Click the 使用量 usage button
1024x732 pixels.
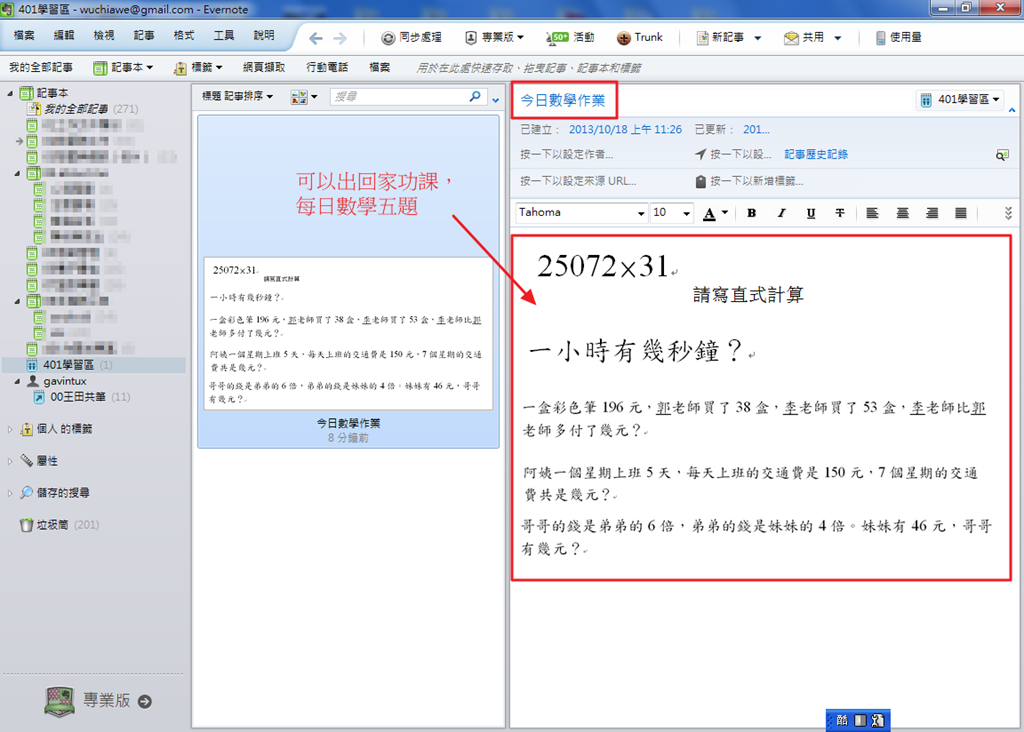click(x=898, y=37)
